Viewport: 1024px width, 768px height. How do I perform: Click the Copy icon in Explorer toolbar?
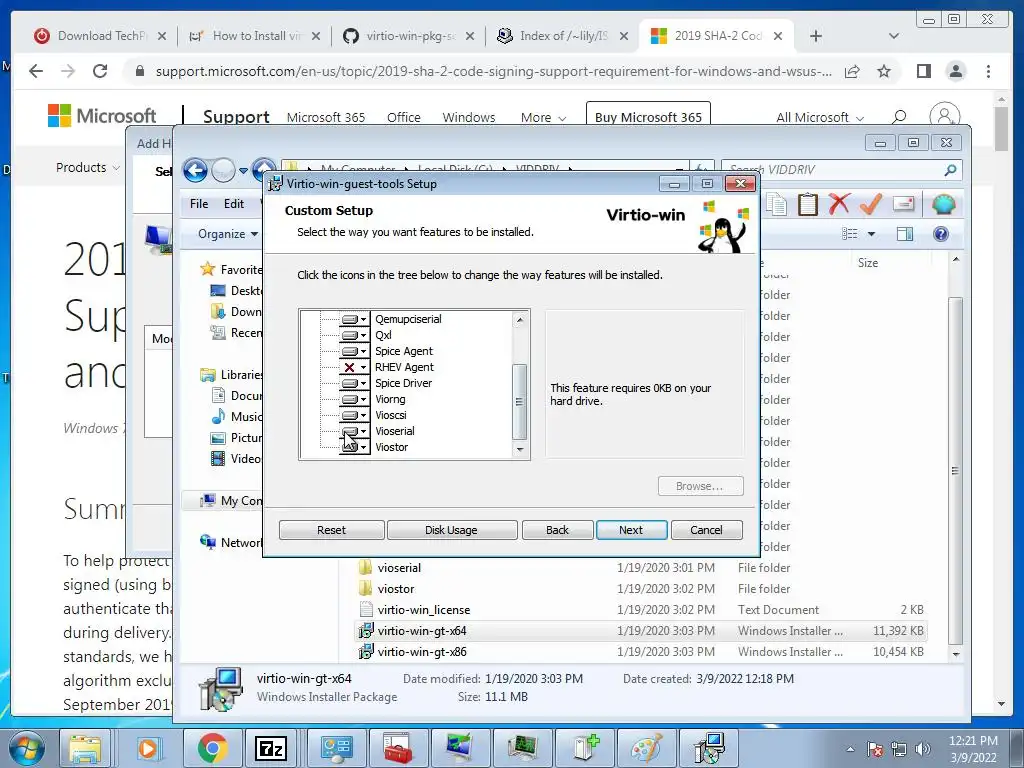tap(776, 204)
